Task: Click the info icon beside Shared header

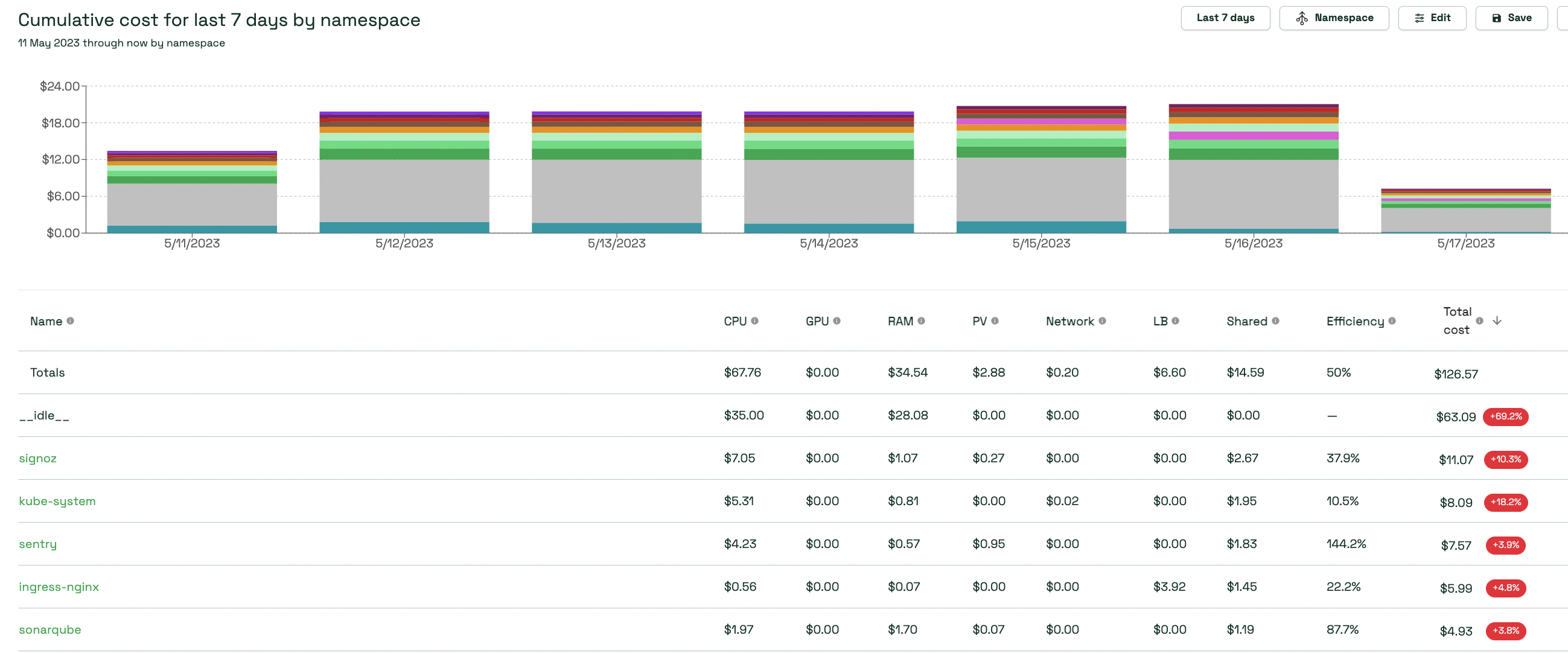Action: coord(1275,320)
